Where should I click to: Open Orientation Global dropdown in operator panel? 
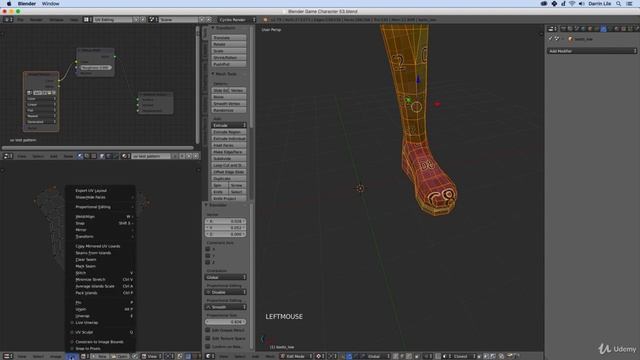tap(226, 277)
